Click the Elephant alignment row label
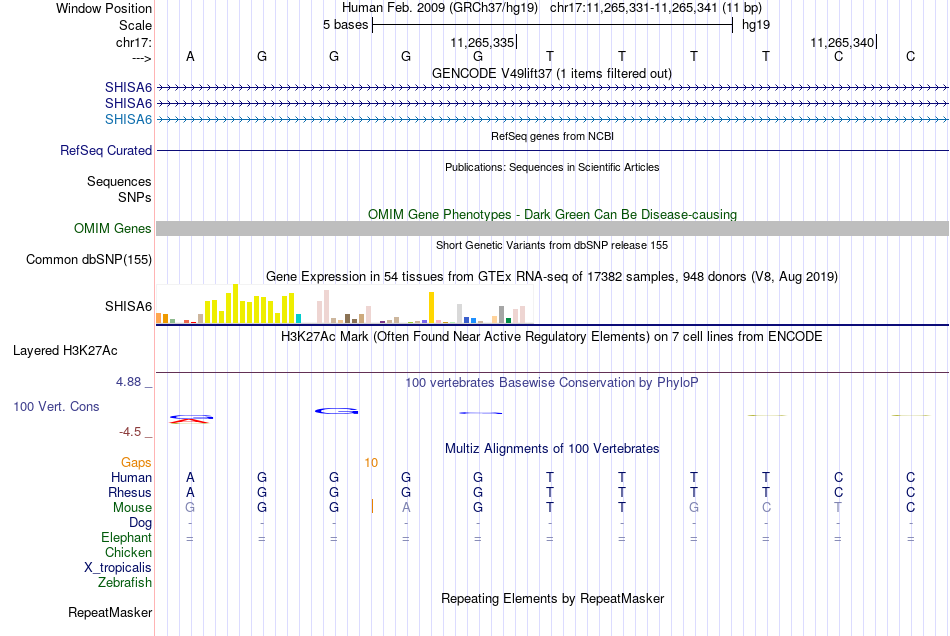The width and height of the screenshot is (950, 636). point(126,537)
